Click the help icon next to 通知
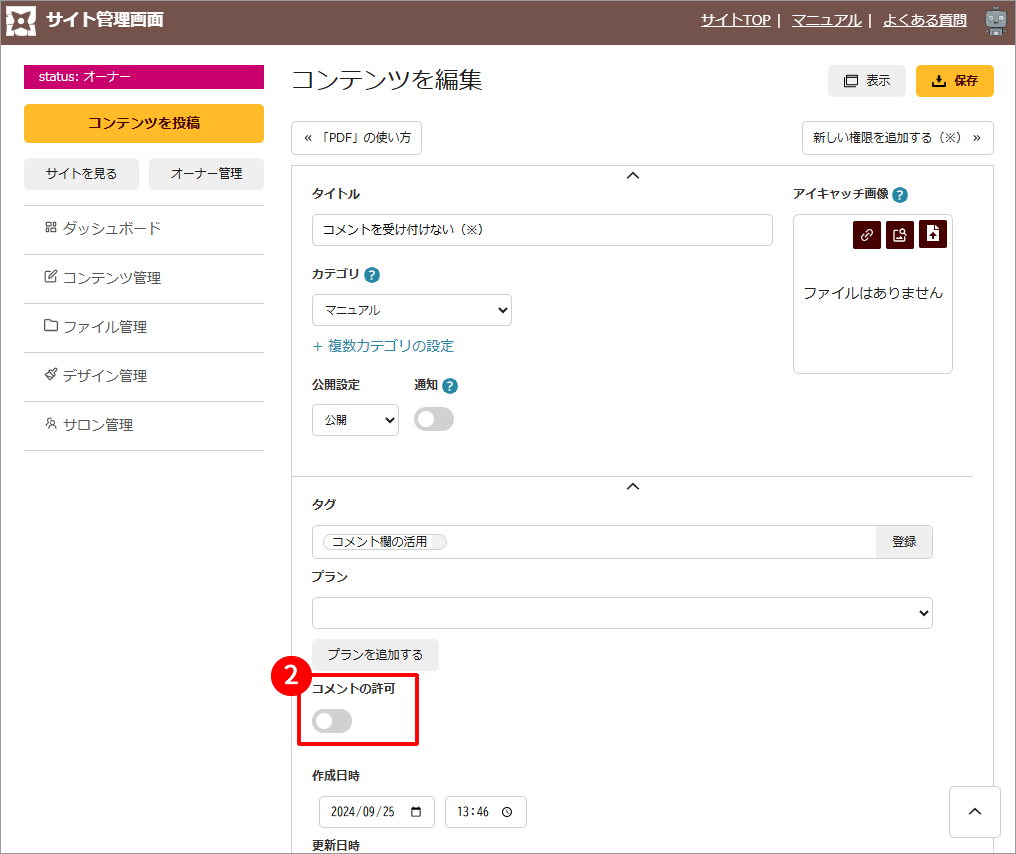The height and width of the screenshot is (854, 1016). click(450, 386)
